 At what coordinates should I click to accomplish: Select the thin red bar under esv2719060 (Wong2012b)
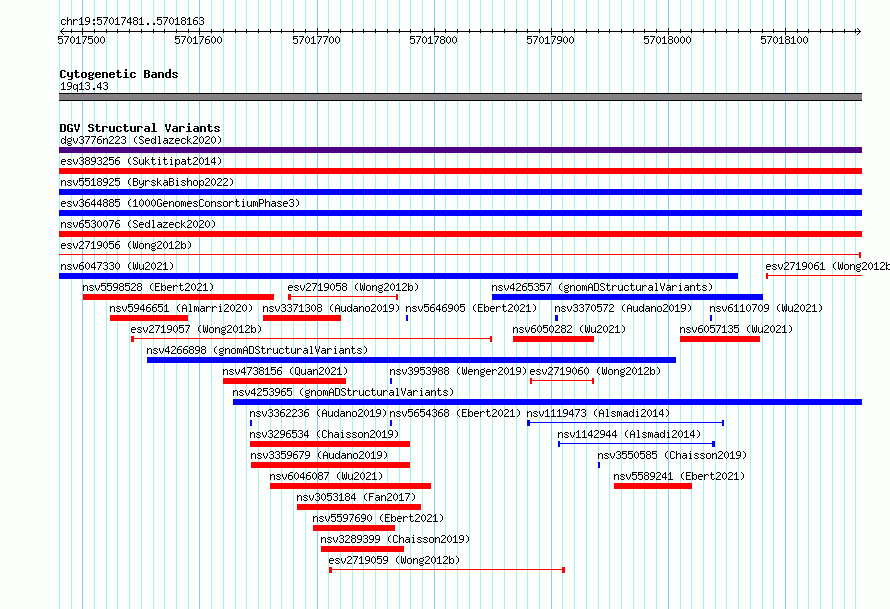[x=562, y=381]
